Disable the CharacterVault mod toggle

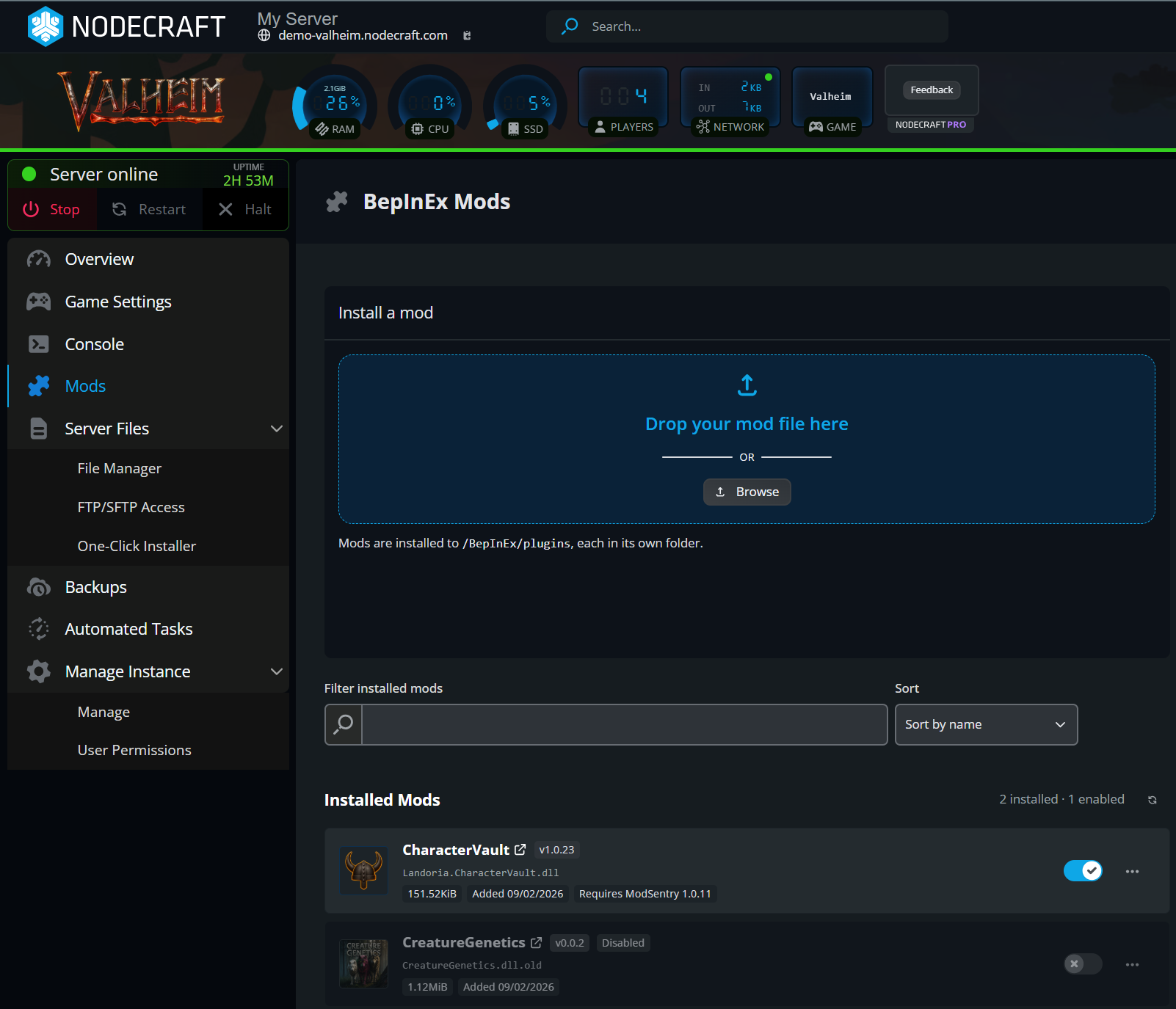[1083, 871]
